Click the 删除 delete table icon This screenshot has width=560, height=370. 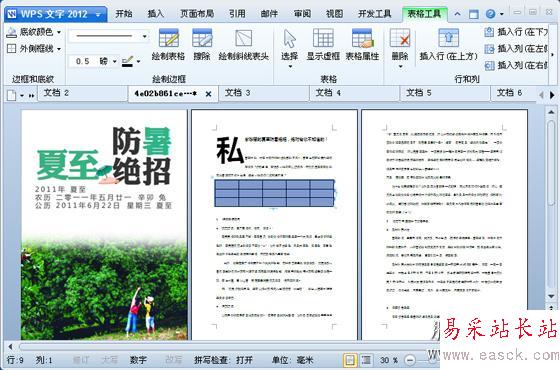[x=400, y=38]
